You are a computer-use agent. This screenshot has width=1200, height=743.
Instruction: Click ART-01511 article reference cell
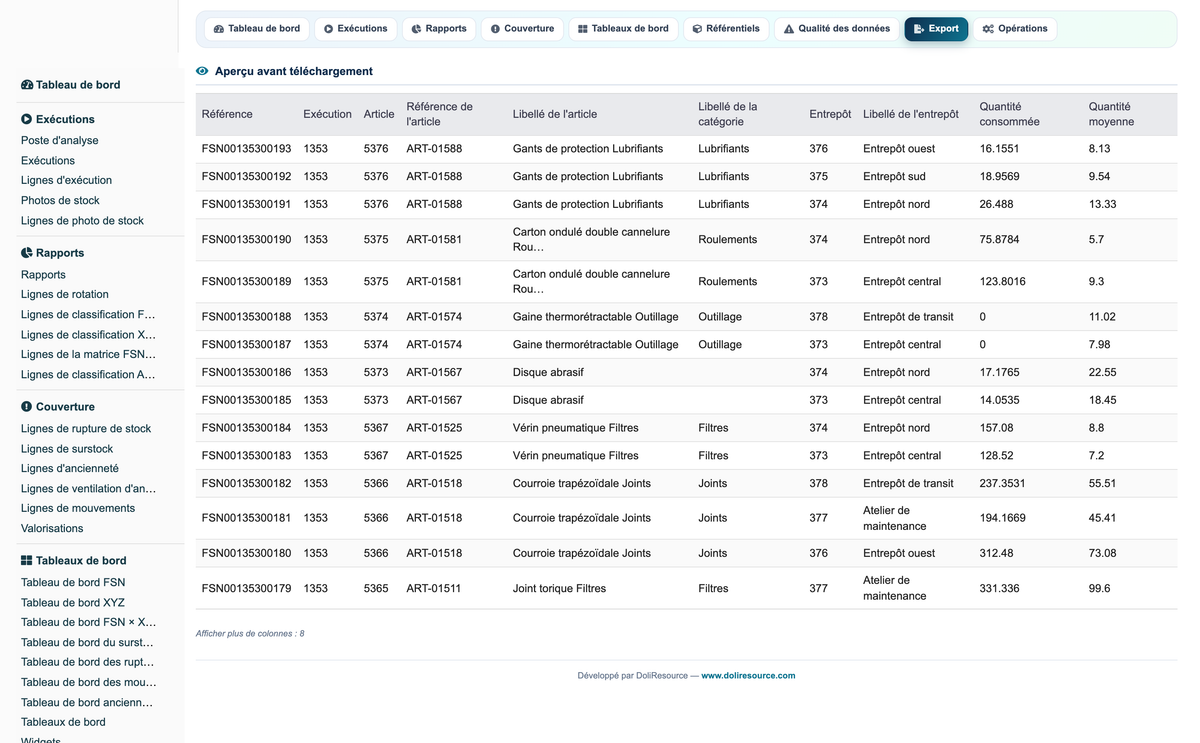[434, 589]
